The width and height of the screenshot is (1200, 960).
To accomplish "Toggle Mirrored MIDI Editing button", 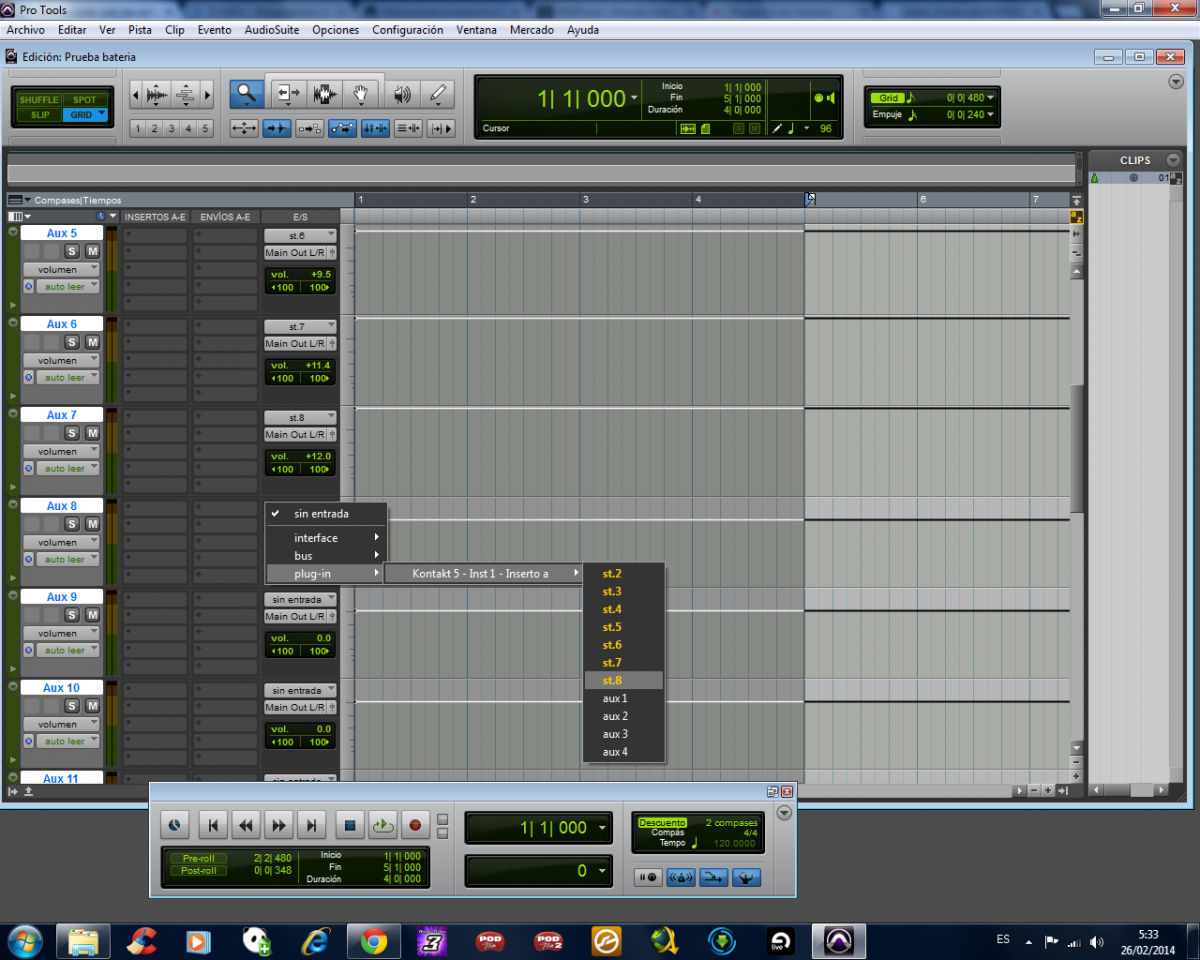I will [x=309, y=128].
